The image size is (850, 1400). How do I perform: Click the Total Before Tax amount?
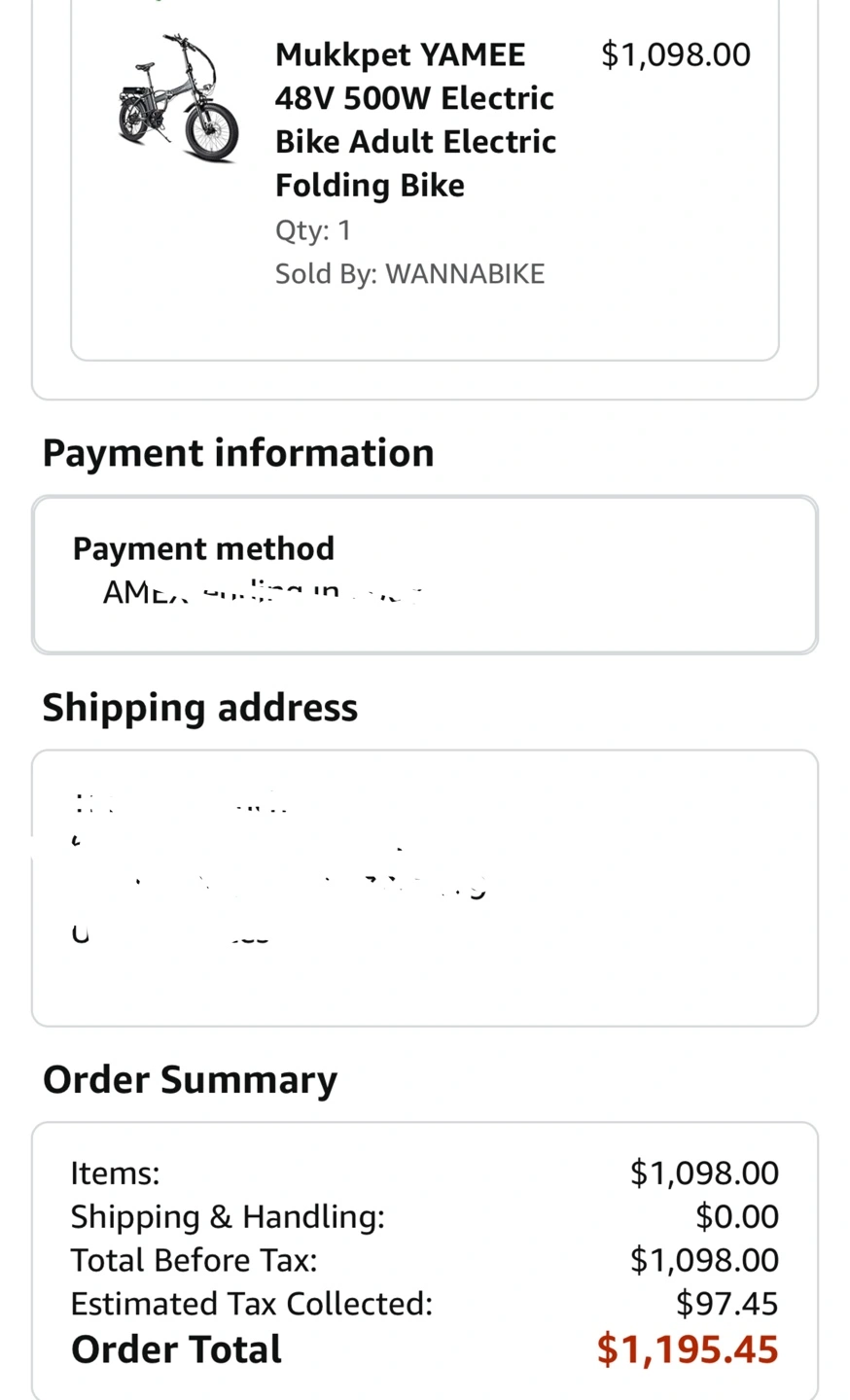(704, 1261)
